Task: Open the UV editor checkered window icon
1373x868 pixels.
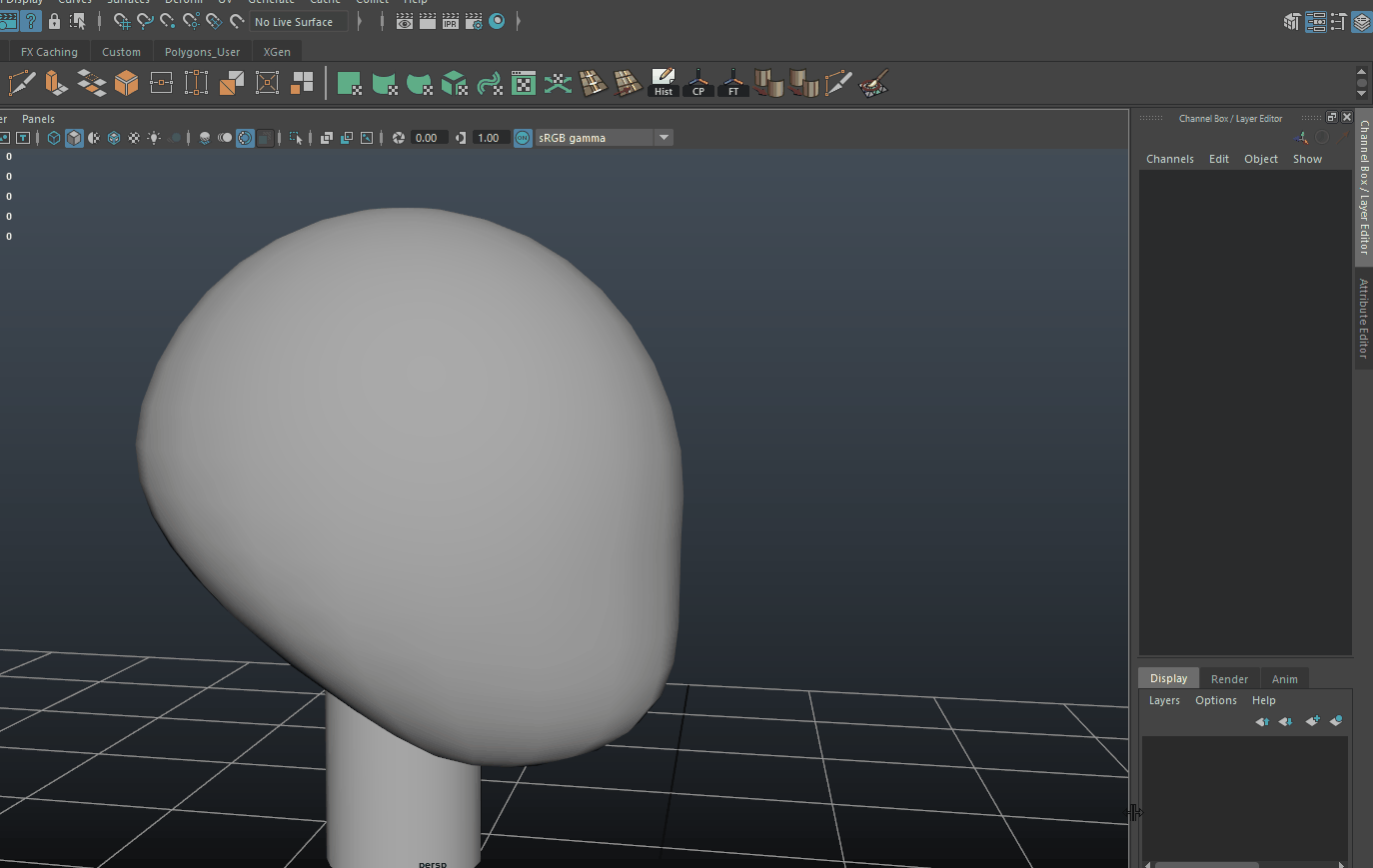Action: click(524, 83)
